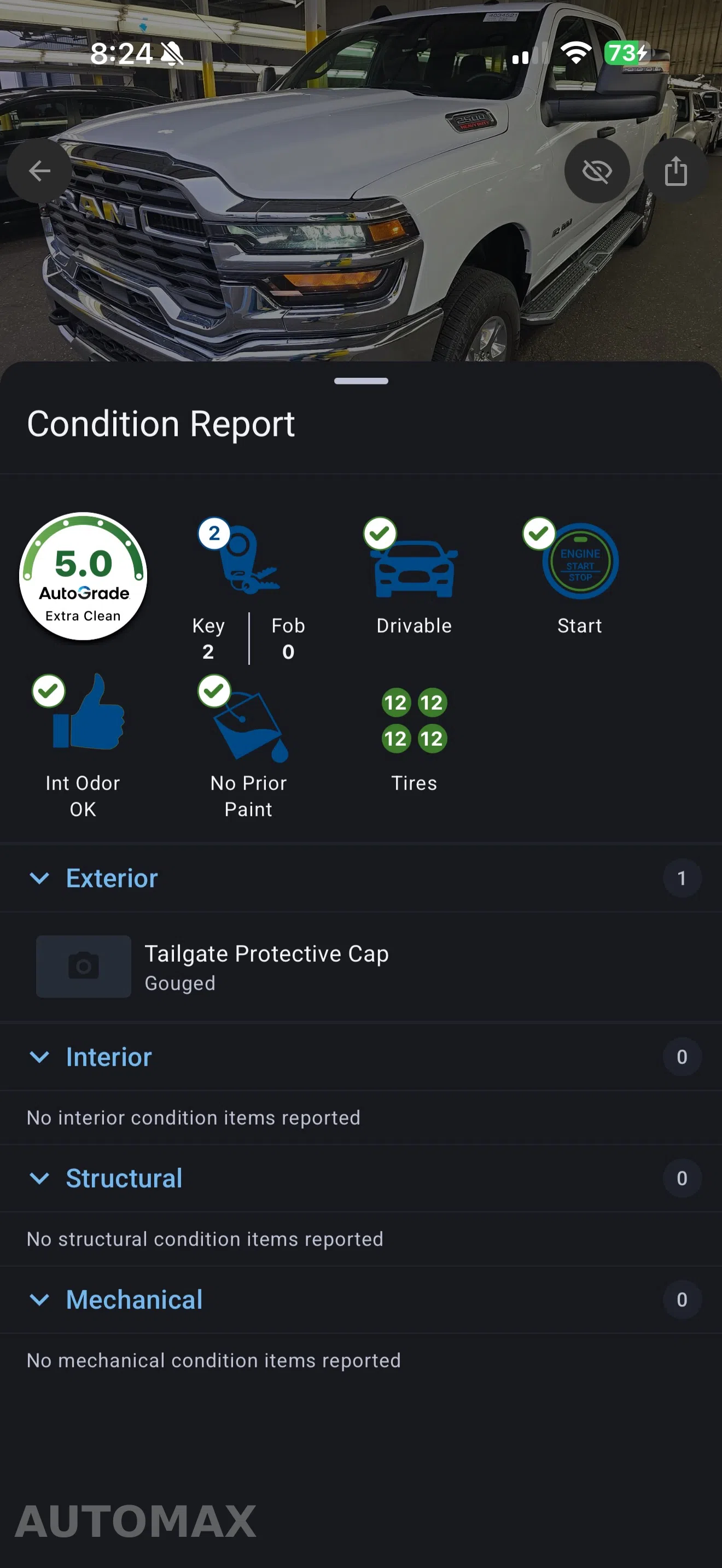
Task: Tap the Condition Report sheet drag handle
Action: click(361, 381)
